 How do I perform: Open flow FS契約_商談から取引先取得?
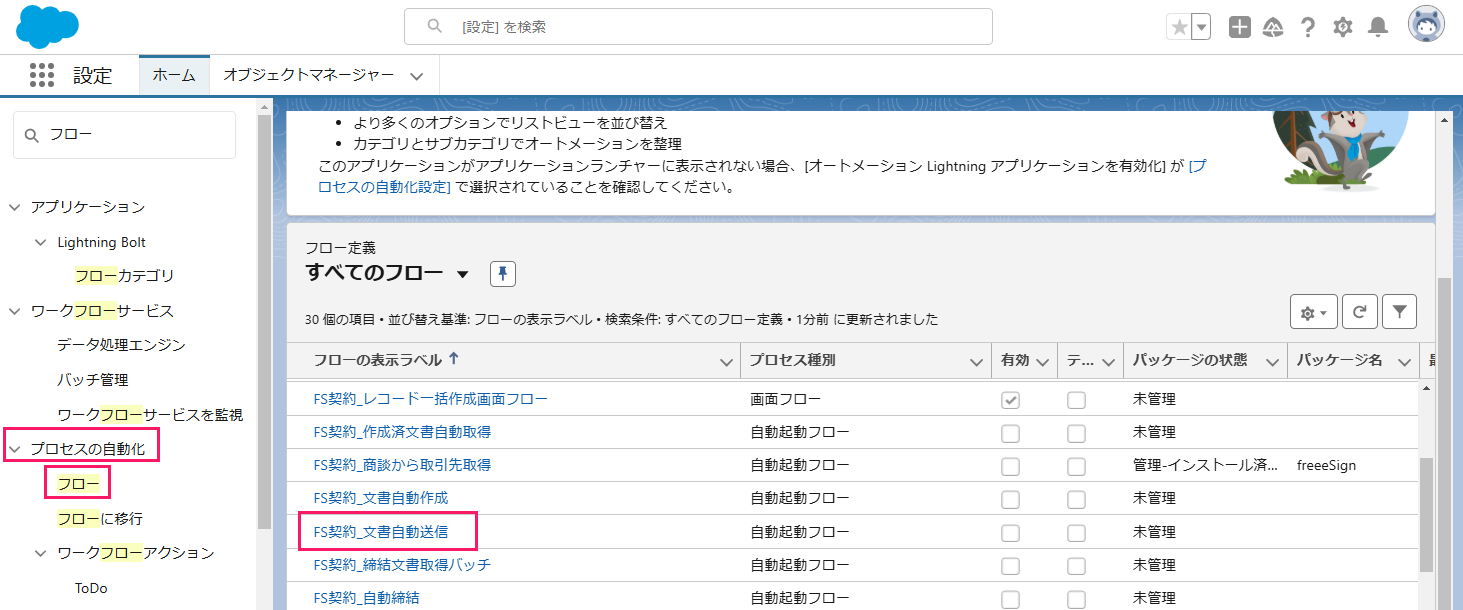coord(402,465)
